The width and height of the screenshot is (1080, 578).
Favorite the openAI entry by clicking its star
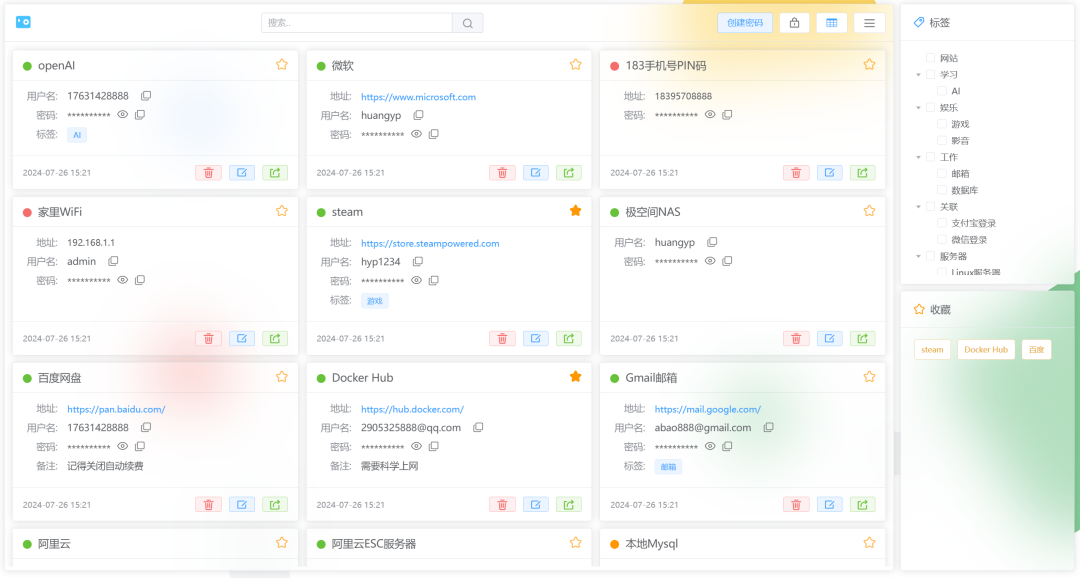(x=281, y=63)
